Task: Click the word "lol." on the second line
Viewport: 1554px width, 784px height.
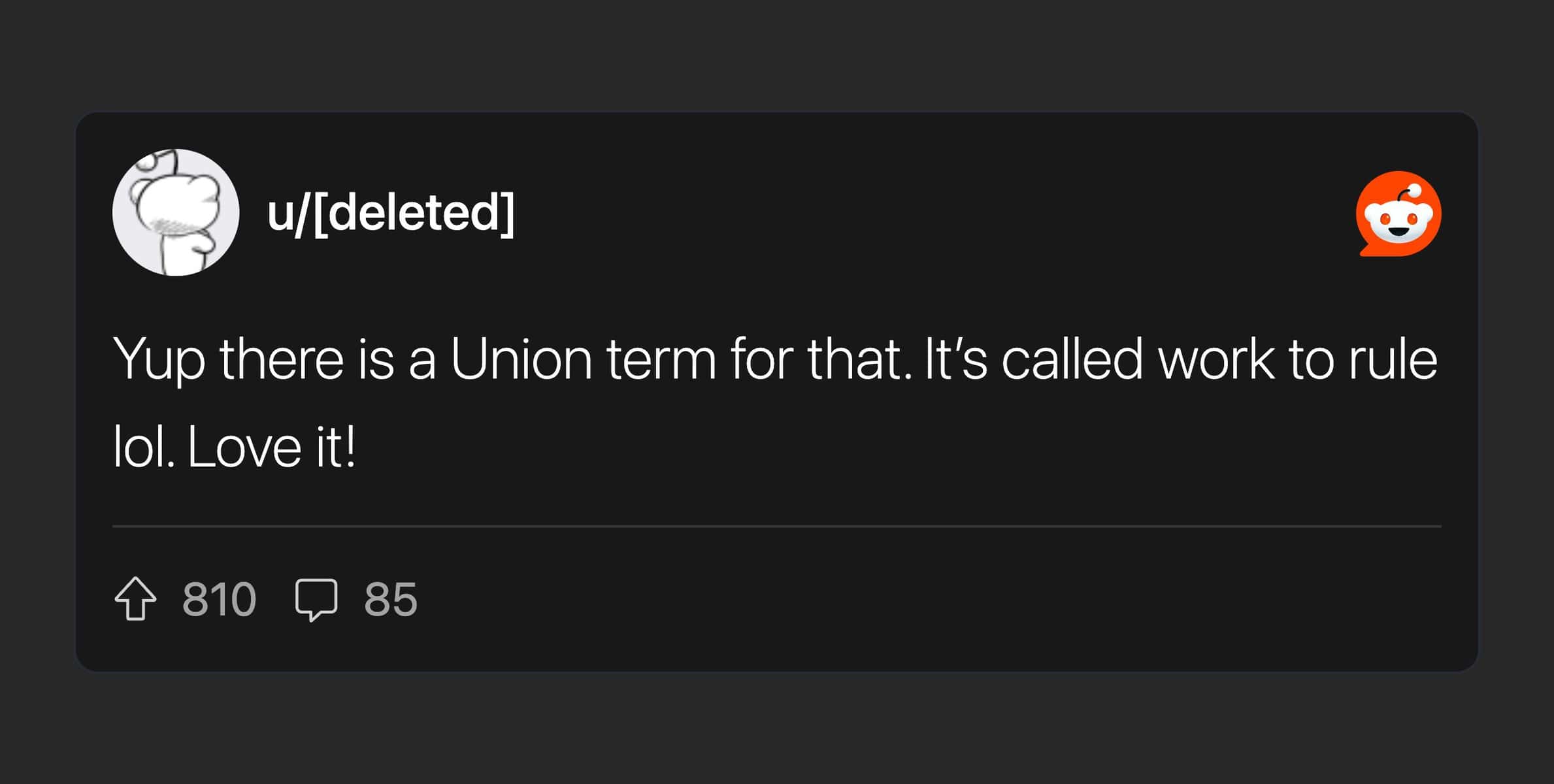Action: click(144, 448)
